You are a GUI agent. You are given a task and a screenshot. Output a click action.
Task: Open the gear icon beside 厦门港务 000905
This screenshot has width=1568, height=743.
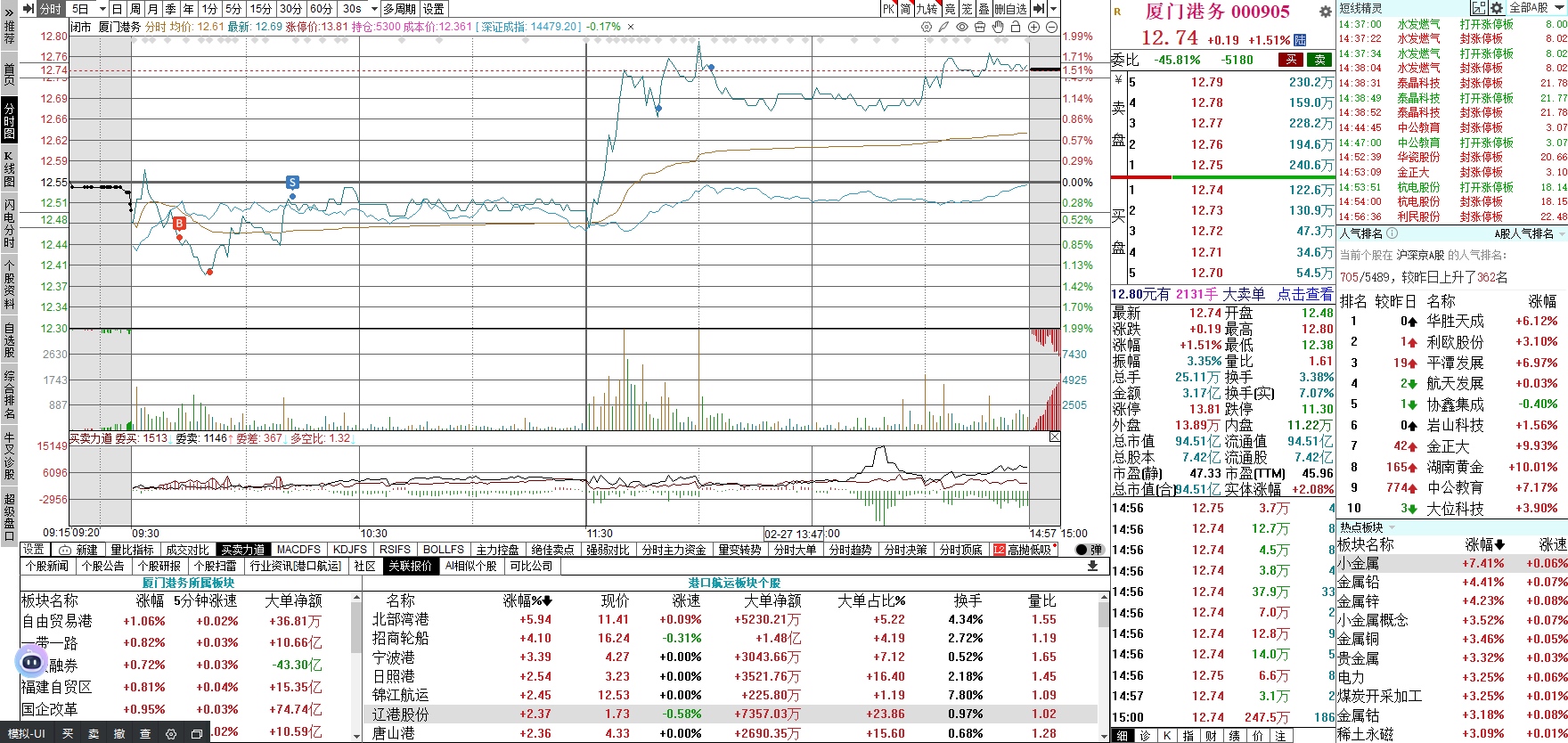pos(1325,12)
